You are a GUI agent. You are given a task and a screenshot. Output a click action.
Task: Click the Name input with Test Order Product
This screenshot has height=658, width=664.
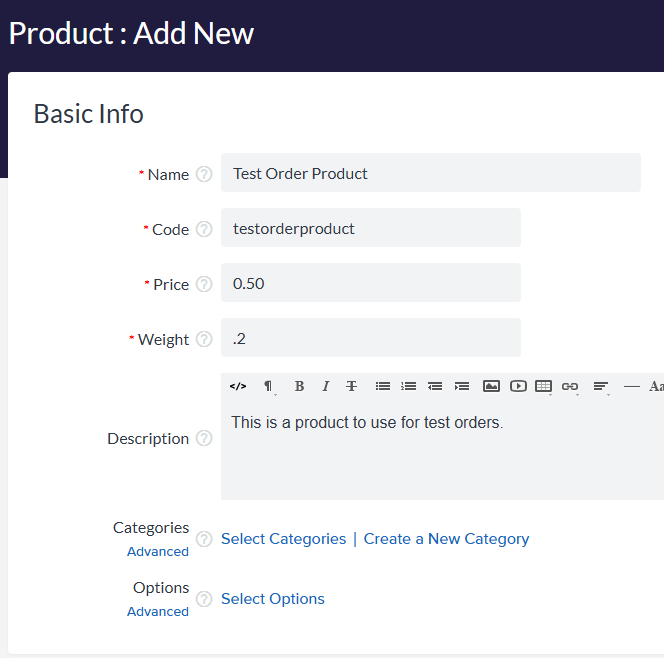click(x=431, y=173)
